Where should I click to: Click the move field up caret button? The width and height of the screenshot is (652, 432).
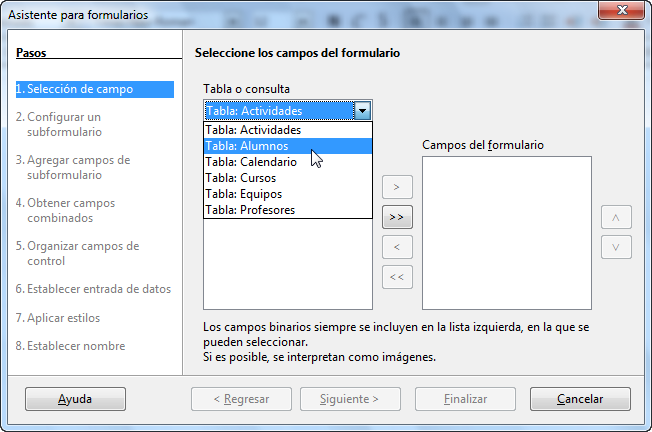pos(616,217)
